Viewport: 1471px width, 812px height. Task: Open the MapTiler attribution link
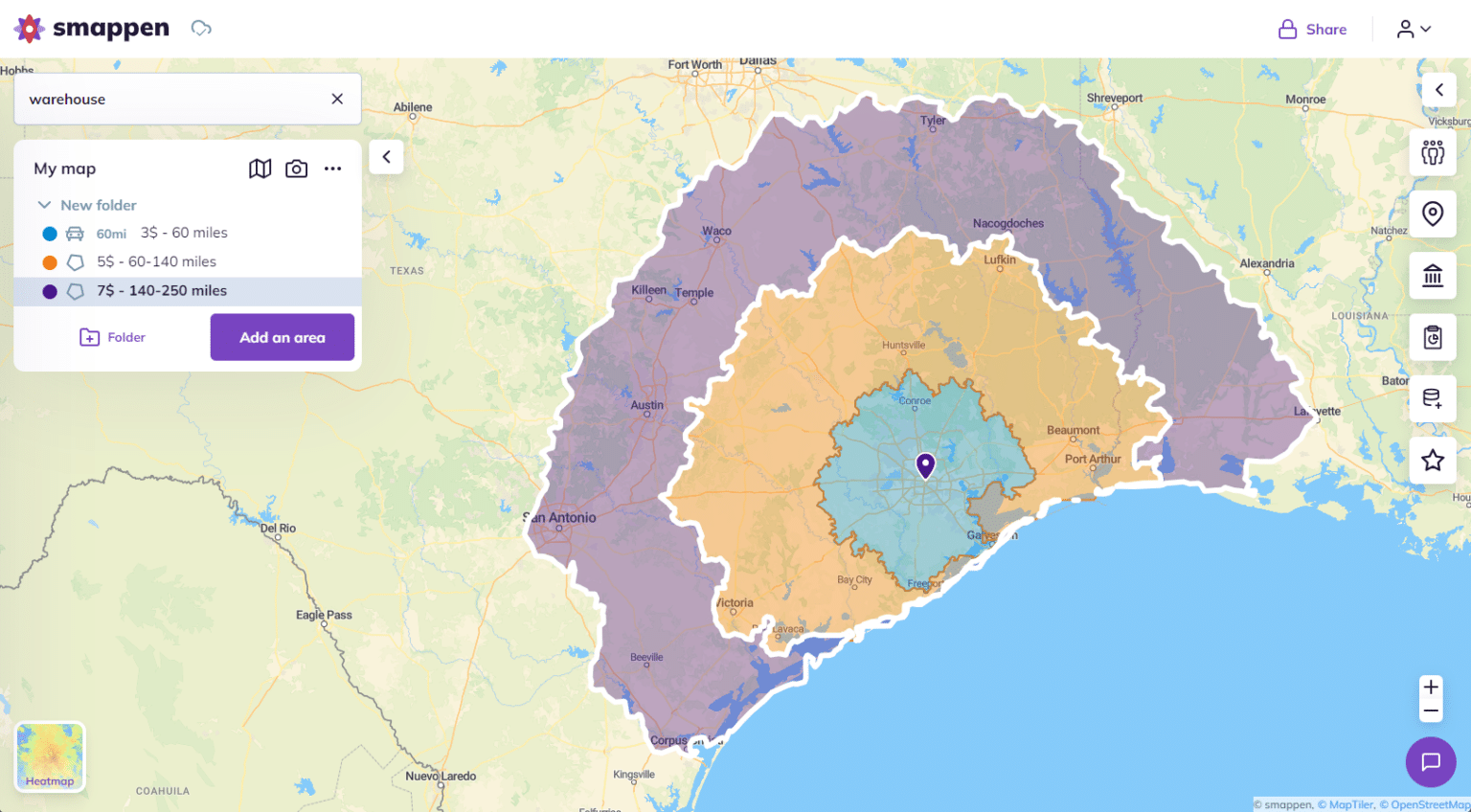pos(1346,804)
